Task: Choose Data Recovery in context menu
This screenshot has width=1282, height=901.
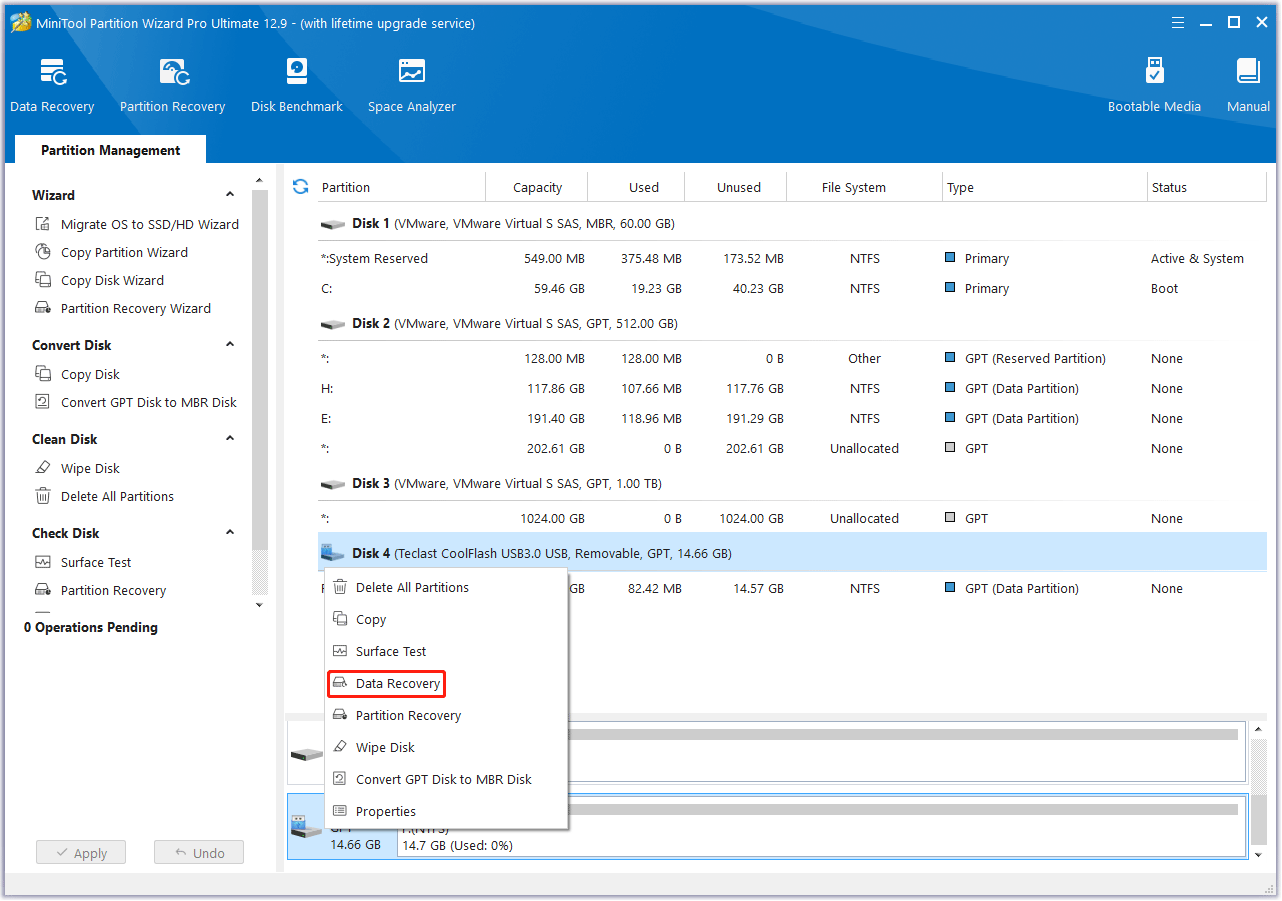Action: coord(446,683)
